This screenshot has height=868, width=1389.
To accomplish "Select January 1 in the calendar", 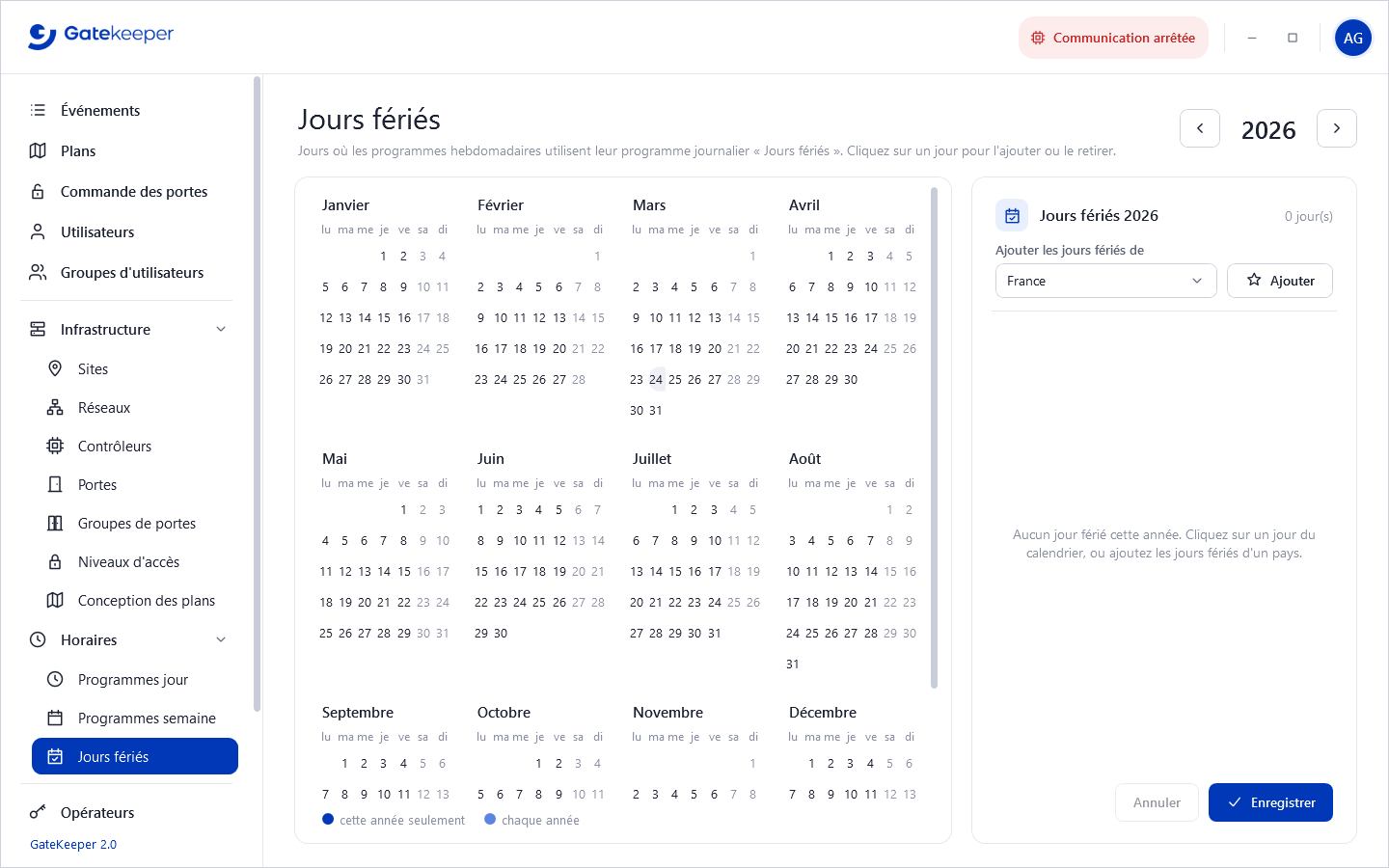I will click(x=384, y=256).
